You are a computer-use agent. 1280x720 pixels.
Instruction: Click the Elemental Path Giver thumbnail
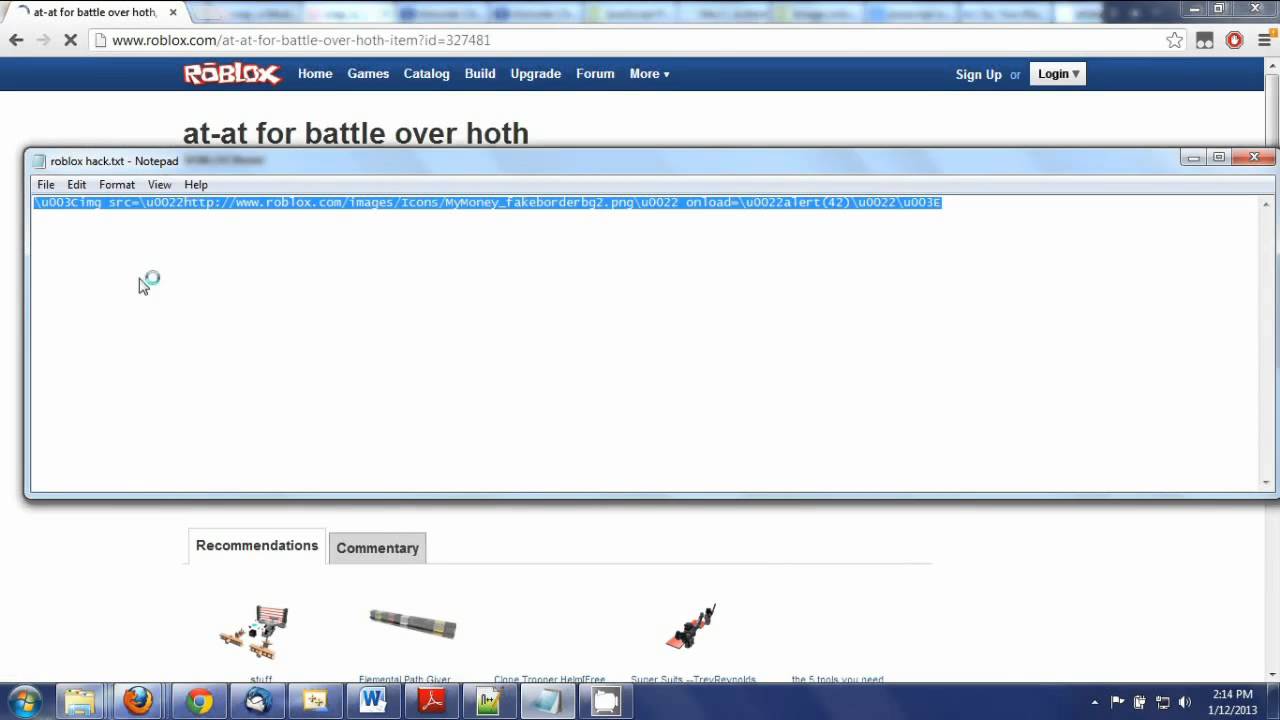pos(412,624)
